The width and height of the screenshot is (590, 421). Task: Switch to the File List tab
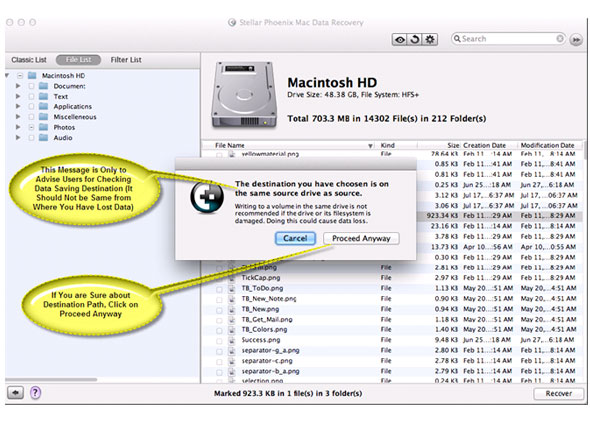pyautogui.click(x=78, y=60)
